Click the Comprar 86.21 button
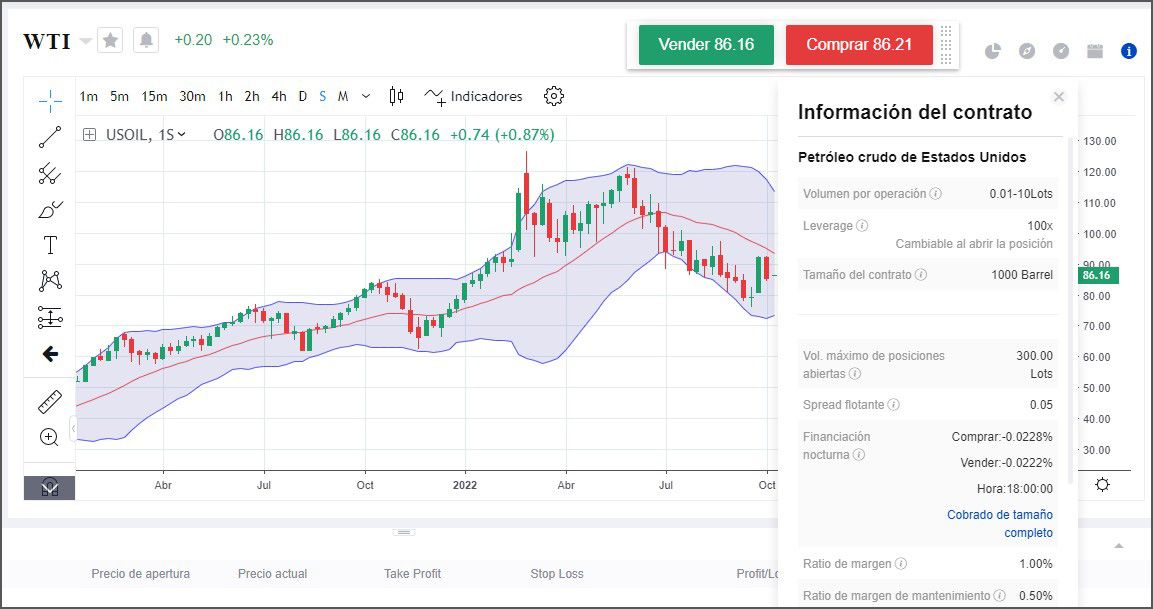The height and width of the screenshot is (609, 1153). pos(859,44)
